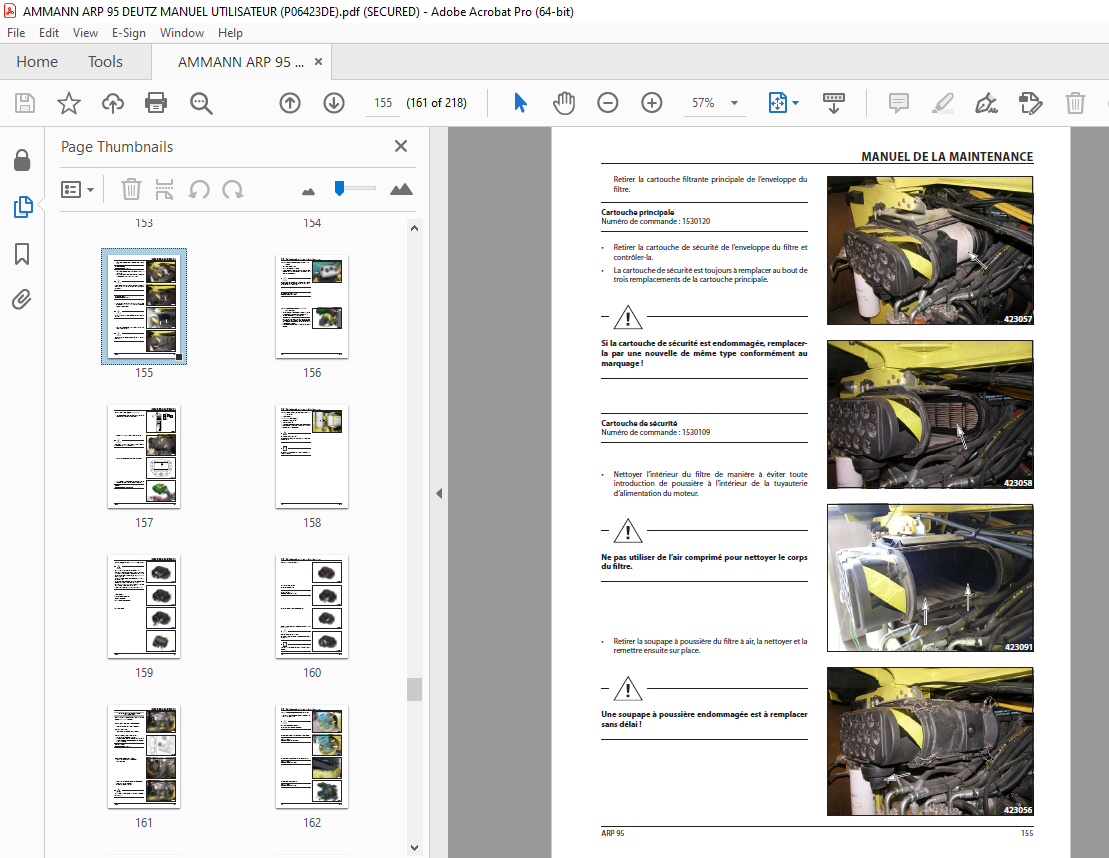This screenshot has height=858, width=1109.
Task: Reduce thumbnail size small mountain icon
Action: [308, 191]
